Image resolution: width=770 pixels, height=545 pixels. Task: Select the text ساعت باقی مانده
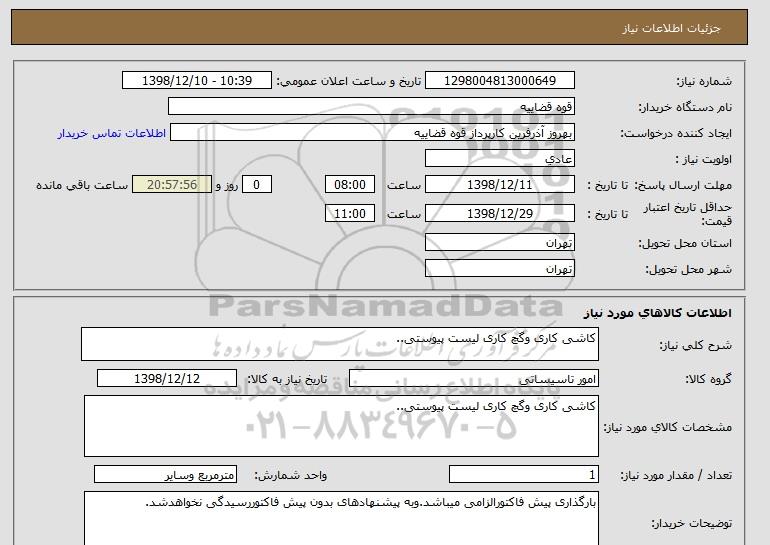pos(82,185)
